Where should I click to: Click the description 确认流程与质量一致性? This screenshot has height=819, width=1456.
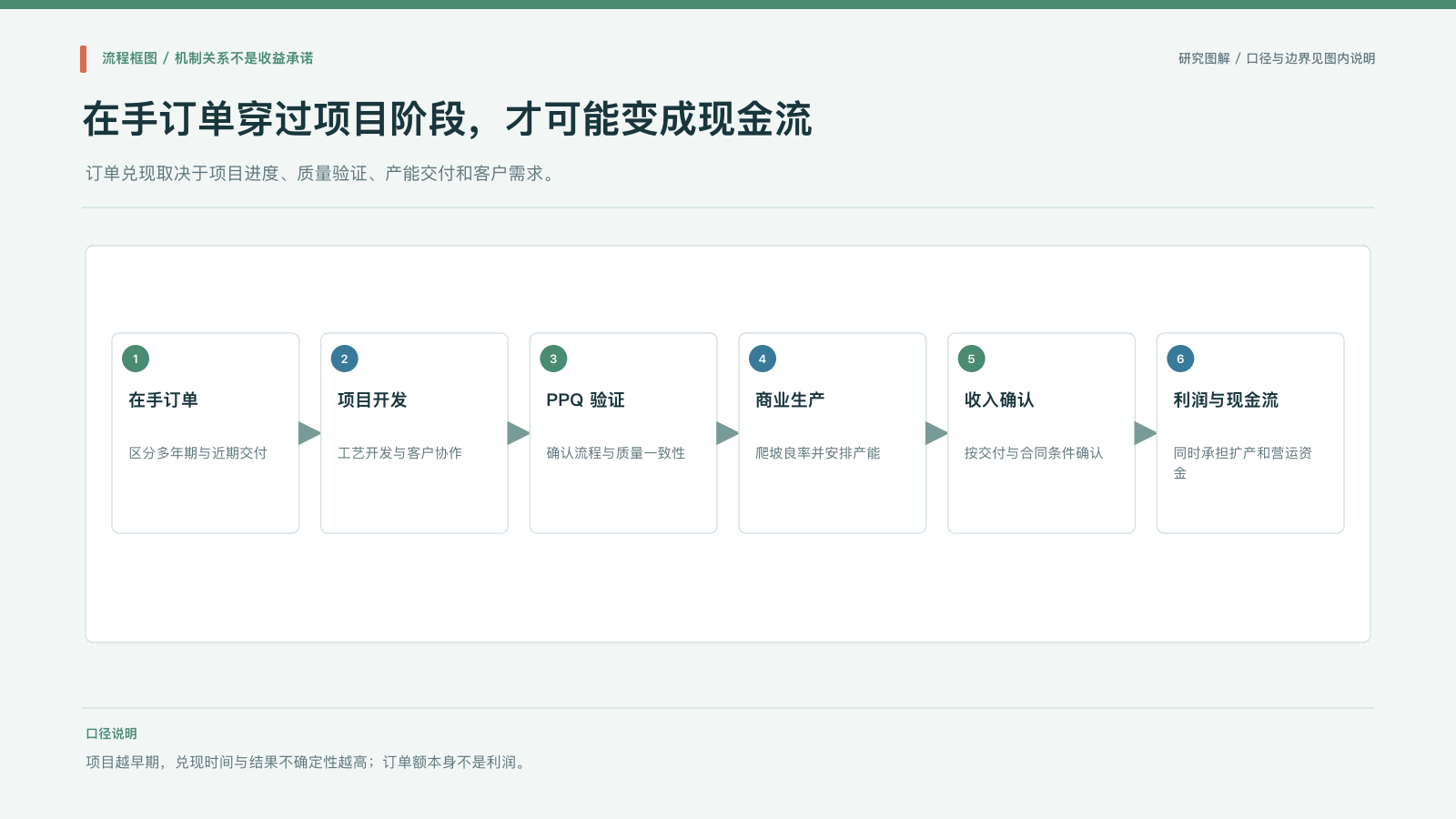(x=616, y=453)
